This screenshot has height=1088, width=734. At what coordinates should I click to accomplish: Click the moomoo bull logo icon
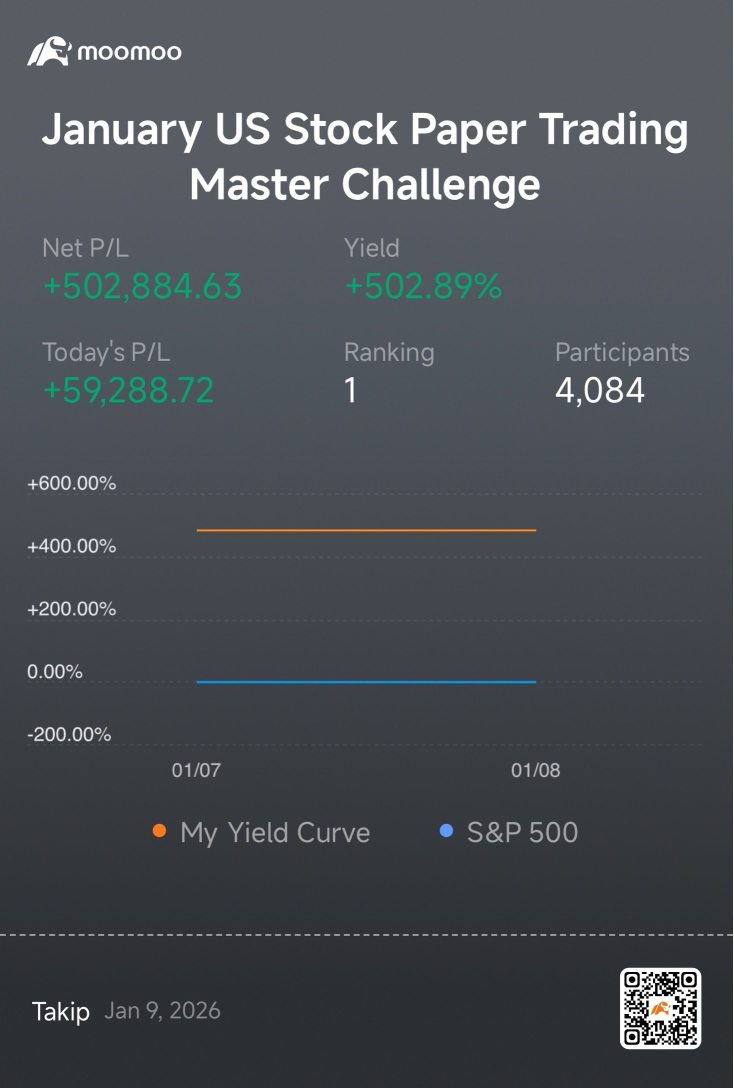[49, 51]
